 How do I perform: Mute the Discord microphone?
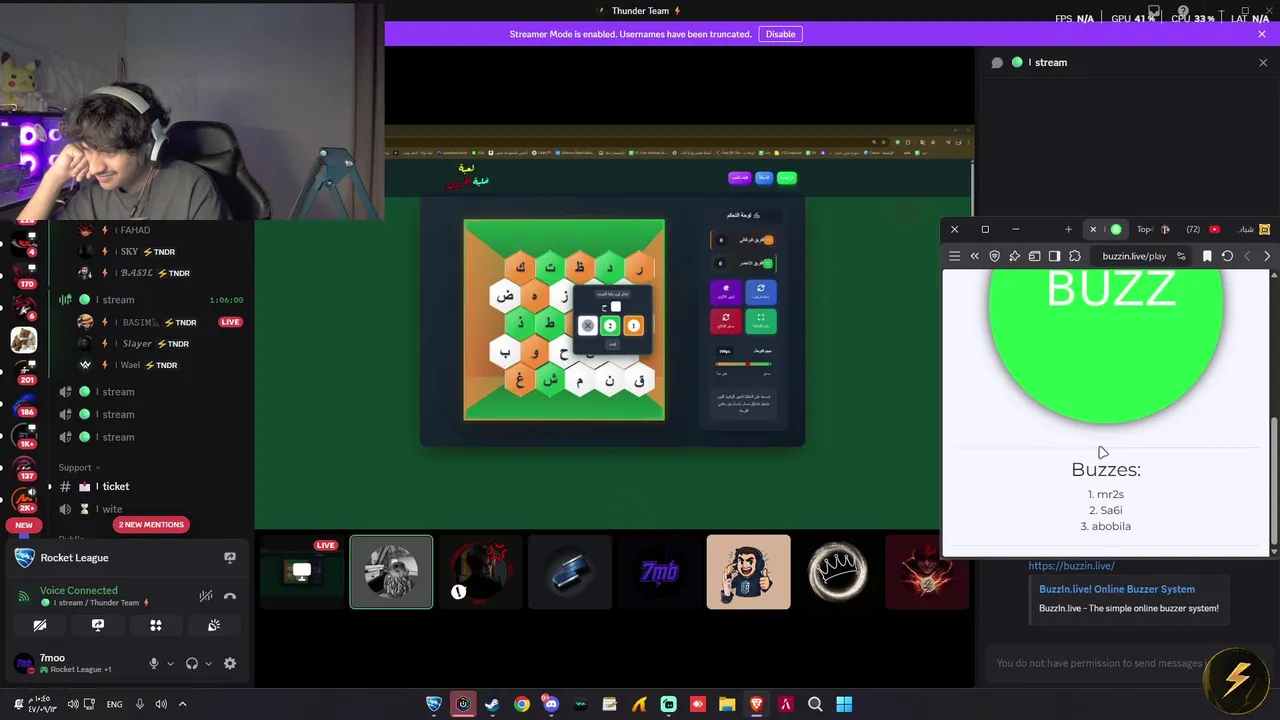pyautogui.click(x=153, y=663)
